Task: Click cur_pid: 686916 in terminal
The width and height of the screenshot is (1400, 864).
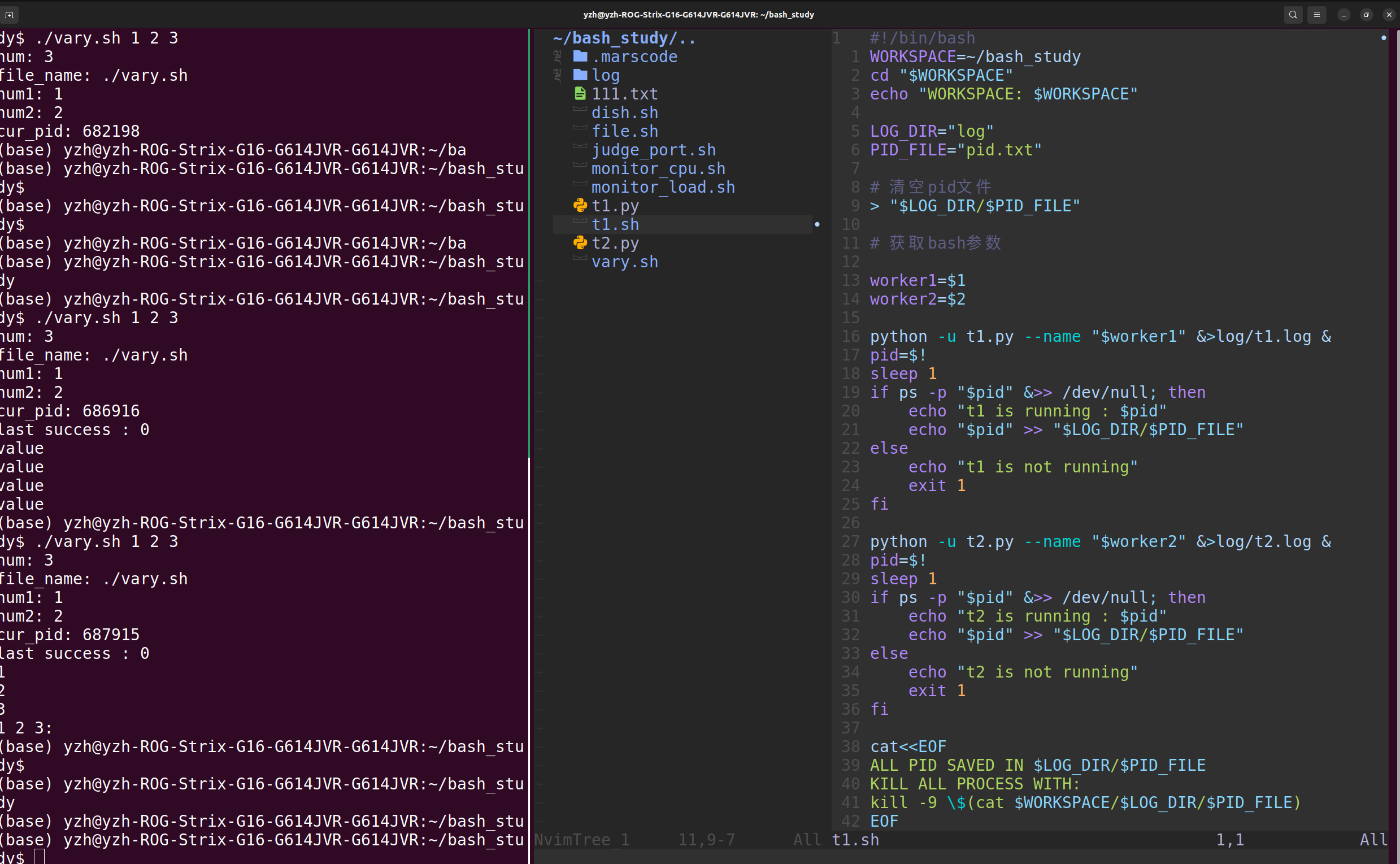Action: tap(69, 411)
